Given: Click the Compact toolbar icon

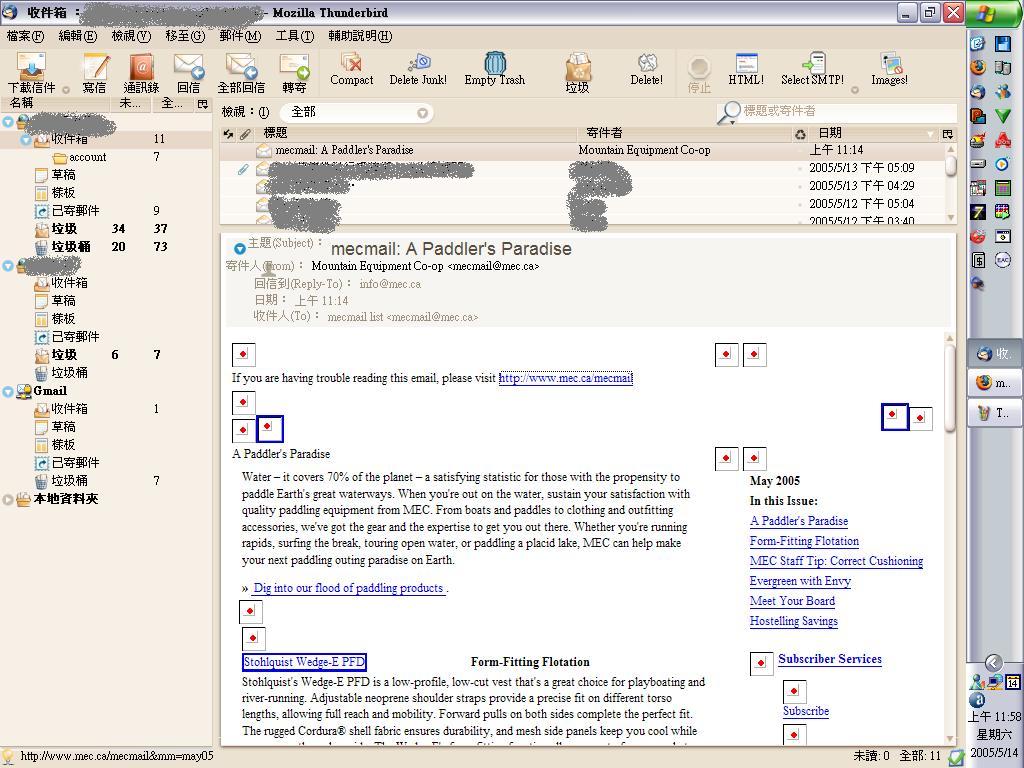Looking at the screenshot, I should click(x=351, y=70).
